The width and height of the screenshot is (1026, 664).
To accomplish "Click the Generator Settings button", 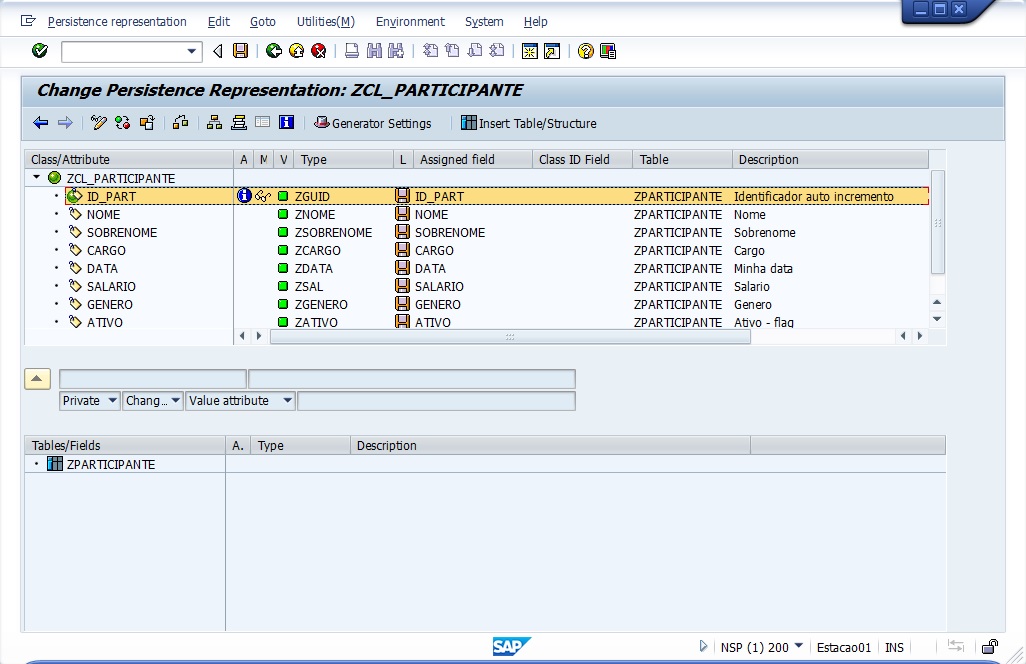I will pos(373,123).
